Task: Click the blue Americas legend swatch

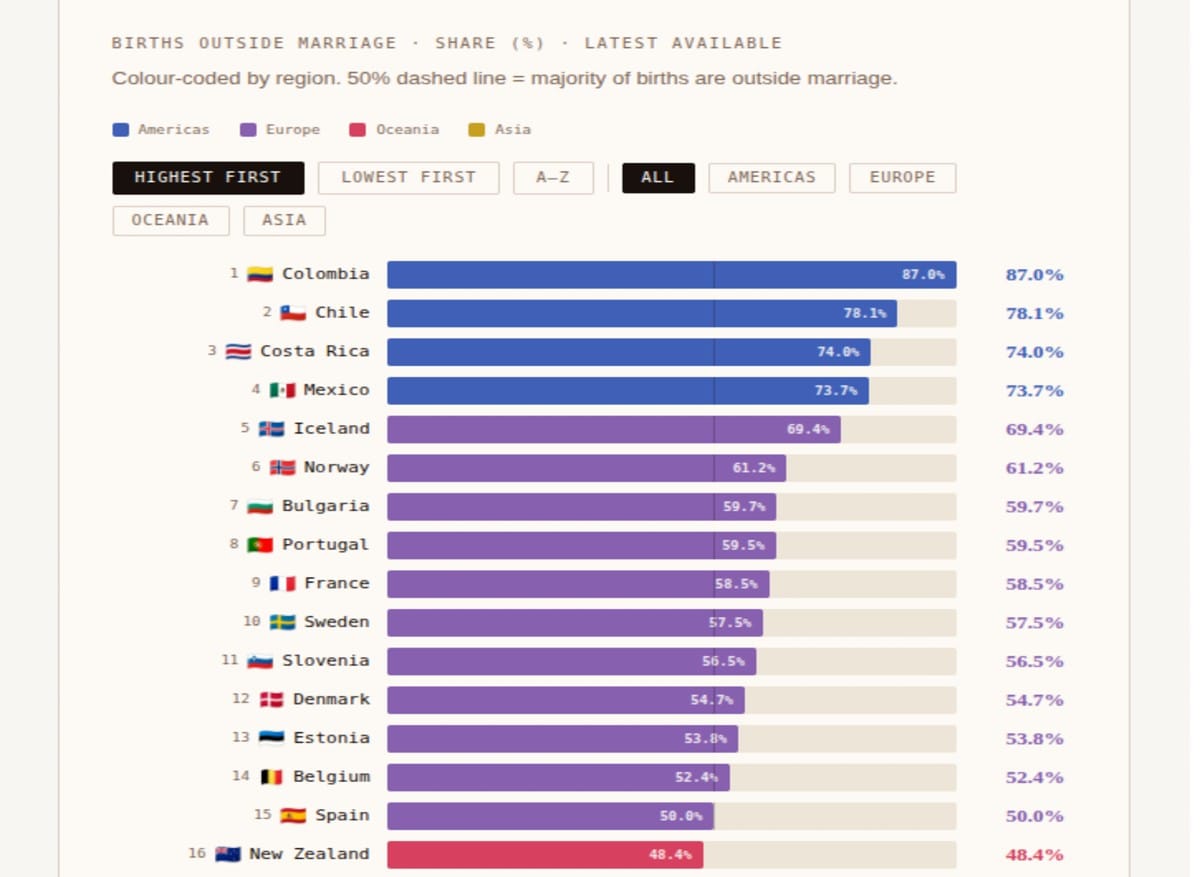Action: [121, 130]
